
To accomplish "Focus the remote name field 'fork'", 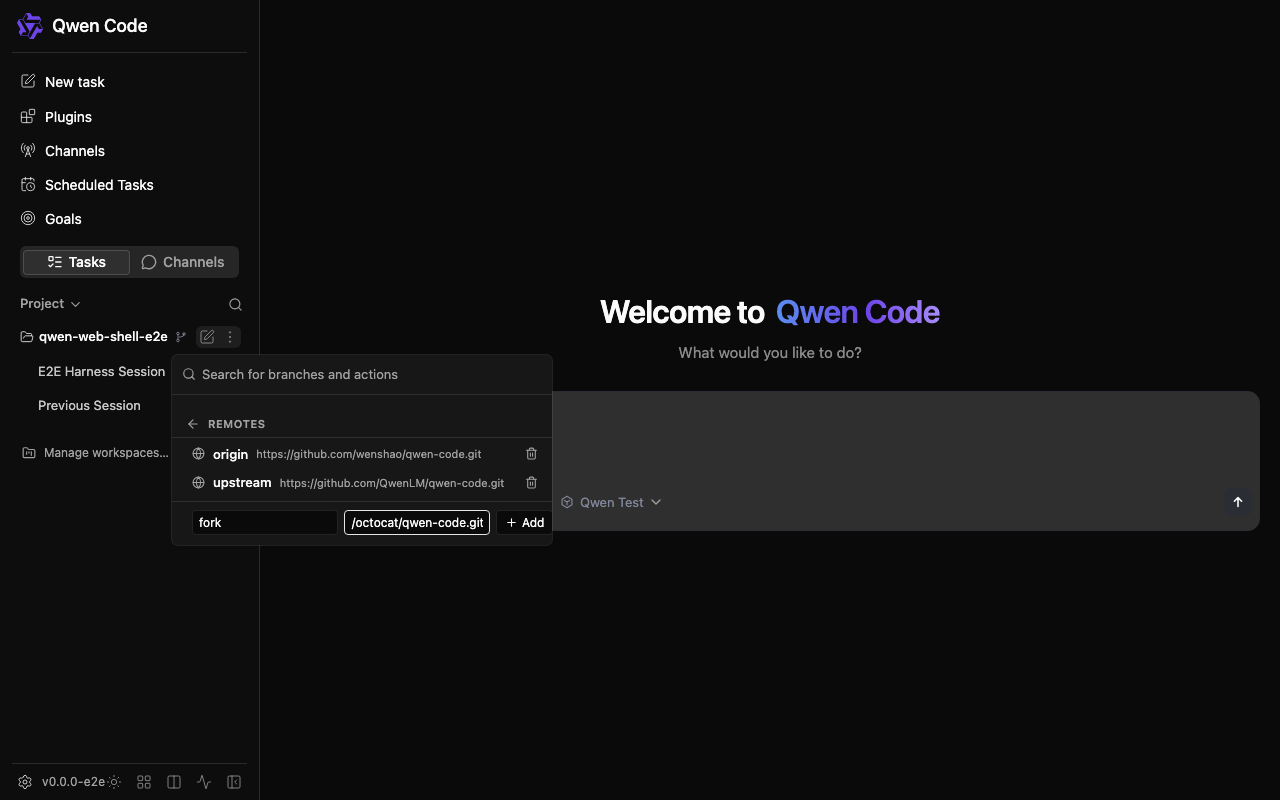I will pyautogui.click(x=265, y=522).
